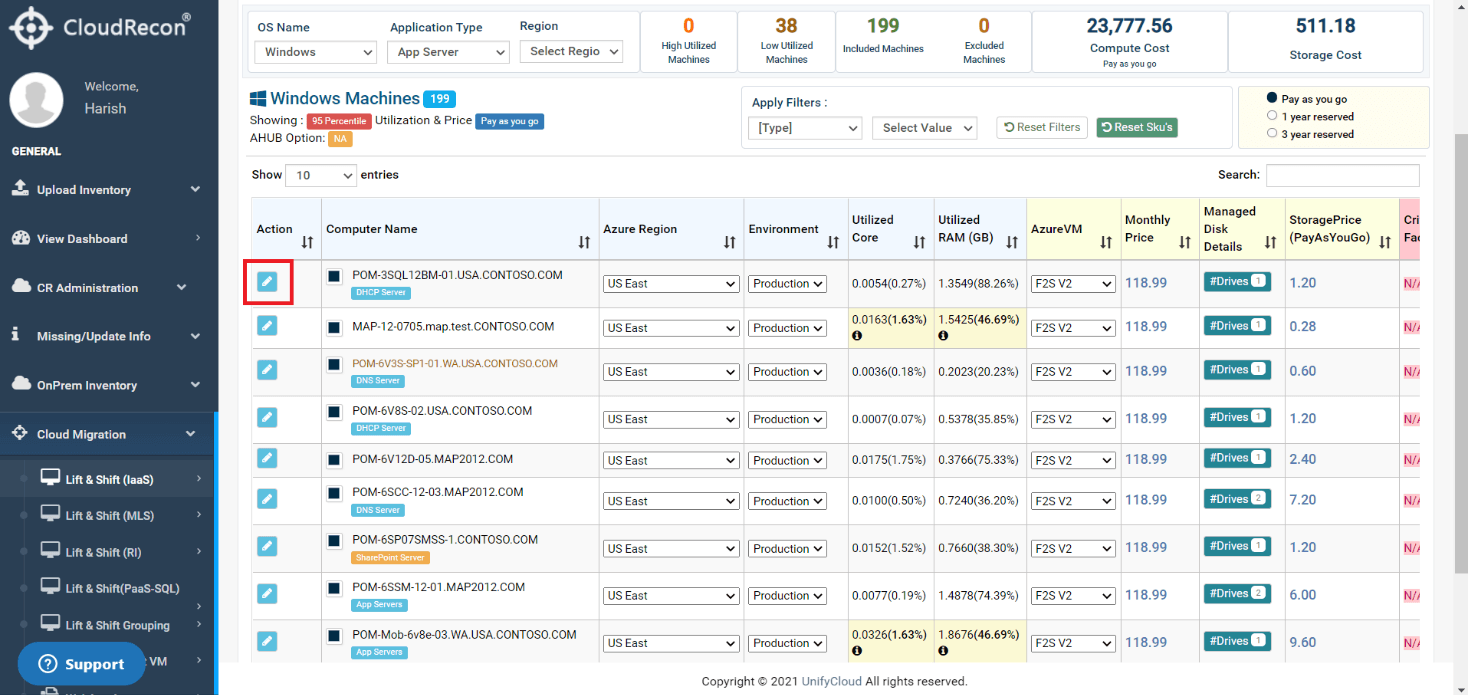Viewport: 1468px width, 695px height.
Task: Sort table by Computer Name column
Action: click(x=584, y=242)
